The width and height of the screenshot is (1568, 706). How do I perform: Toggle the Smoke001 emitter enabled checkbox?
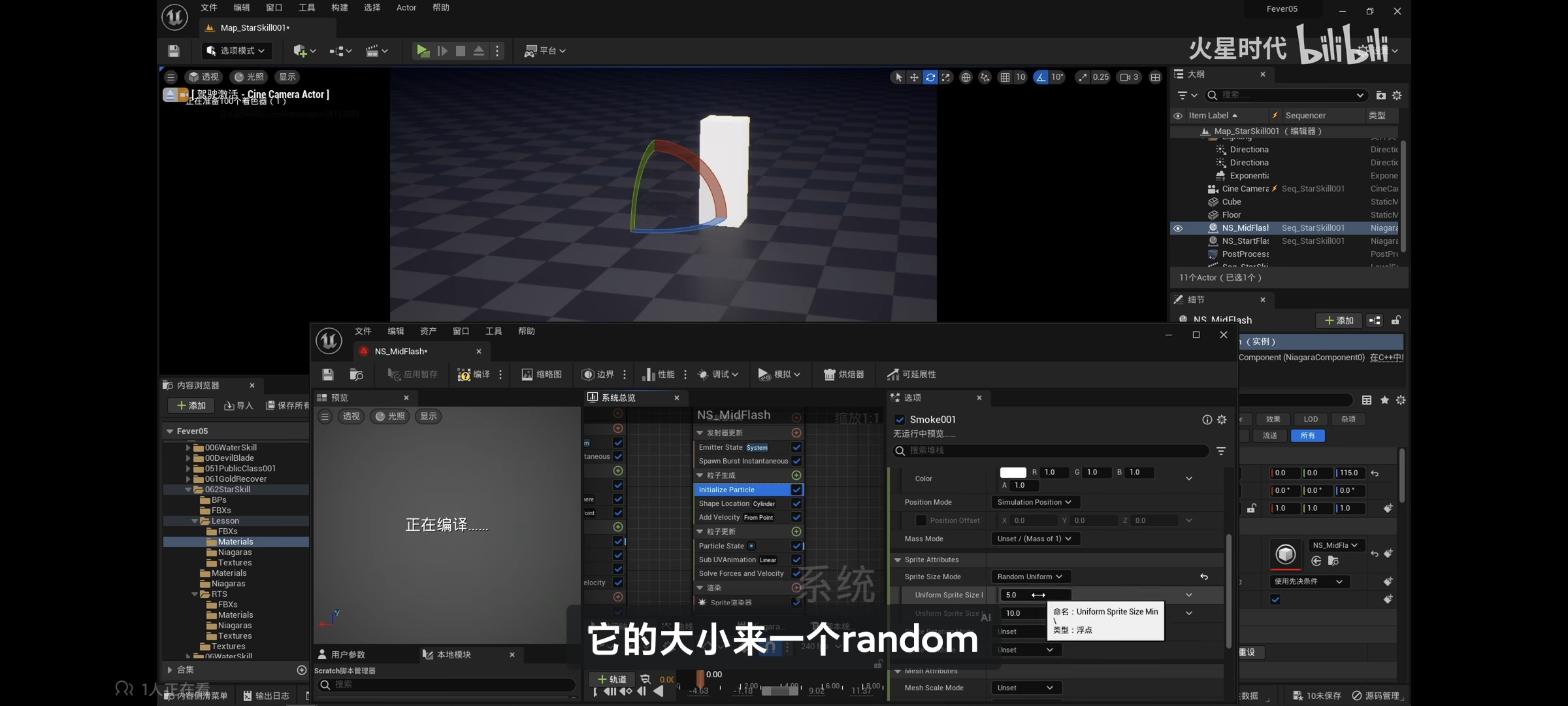[900, 420]
